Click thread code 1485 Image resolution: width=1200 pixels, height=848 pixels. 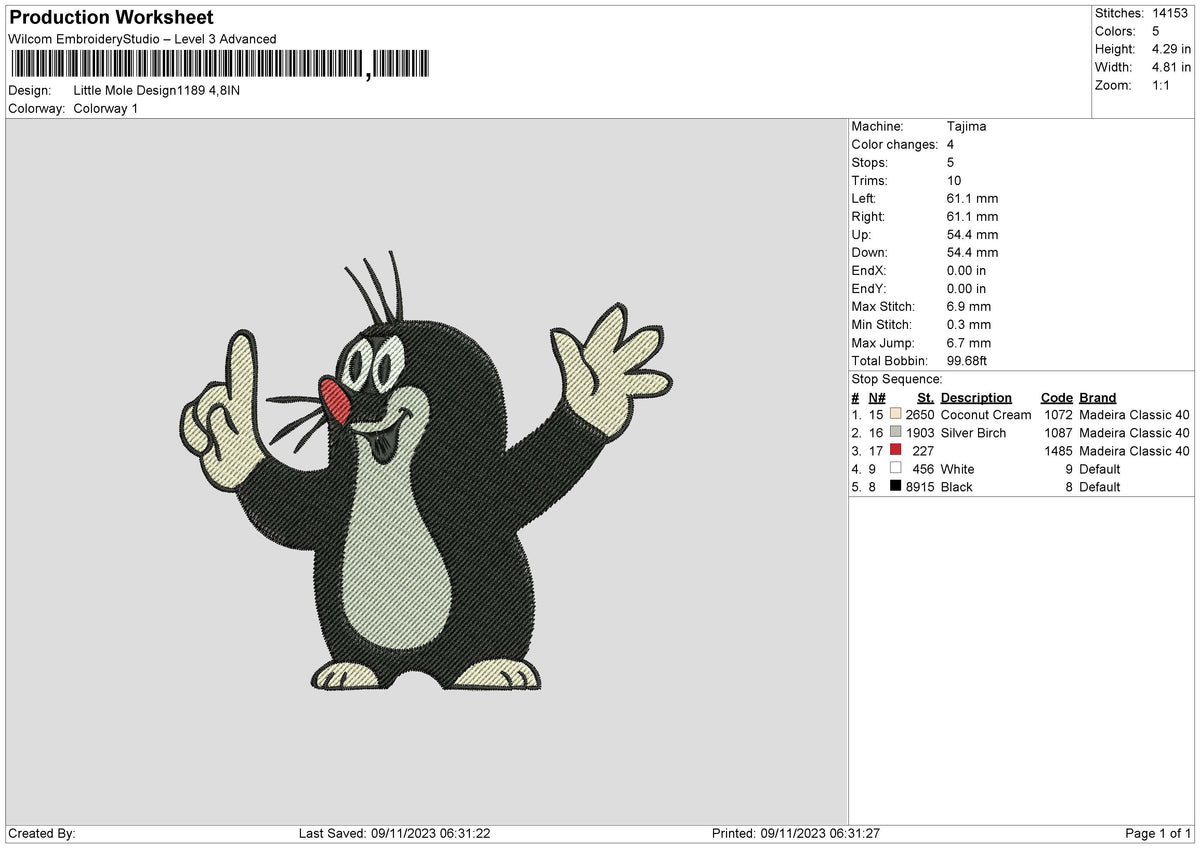[1058, 450]
